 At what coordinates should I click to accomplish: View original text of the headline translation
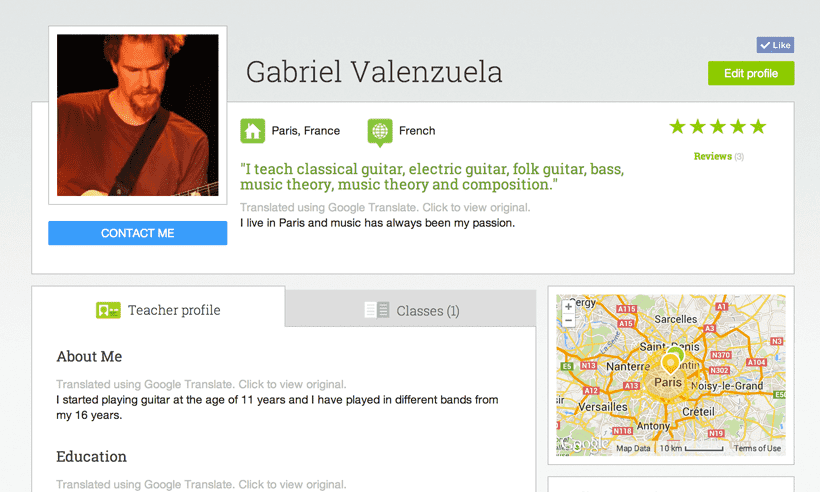point(385,208)
